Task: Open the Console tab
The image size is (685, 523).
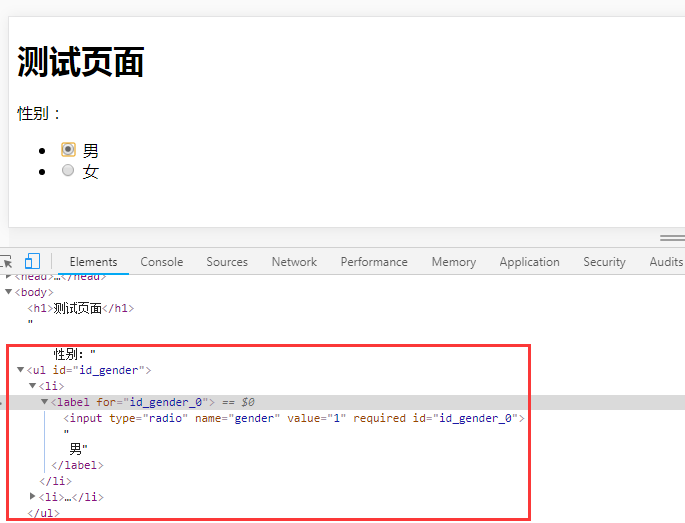Action: click(162, 262)
